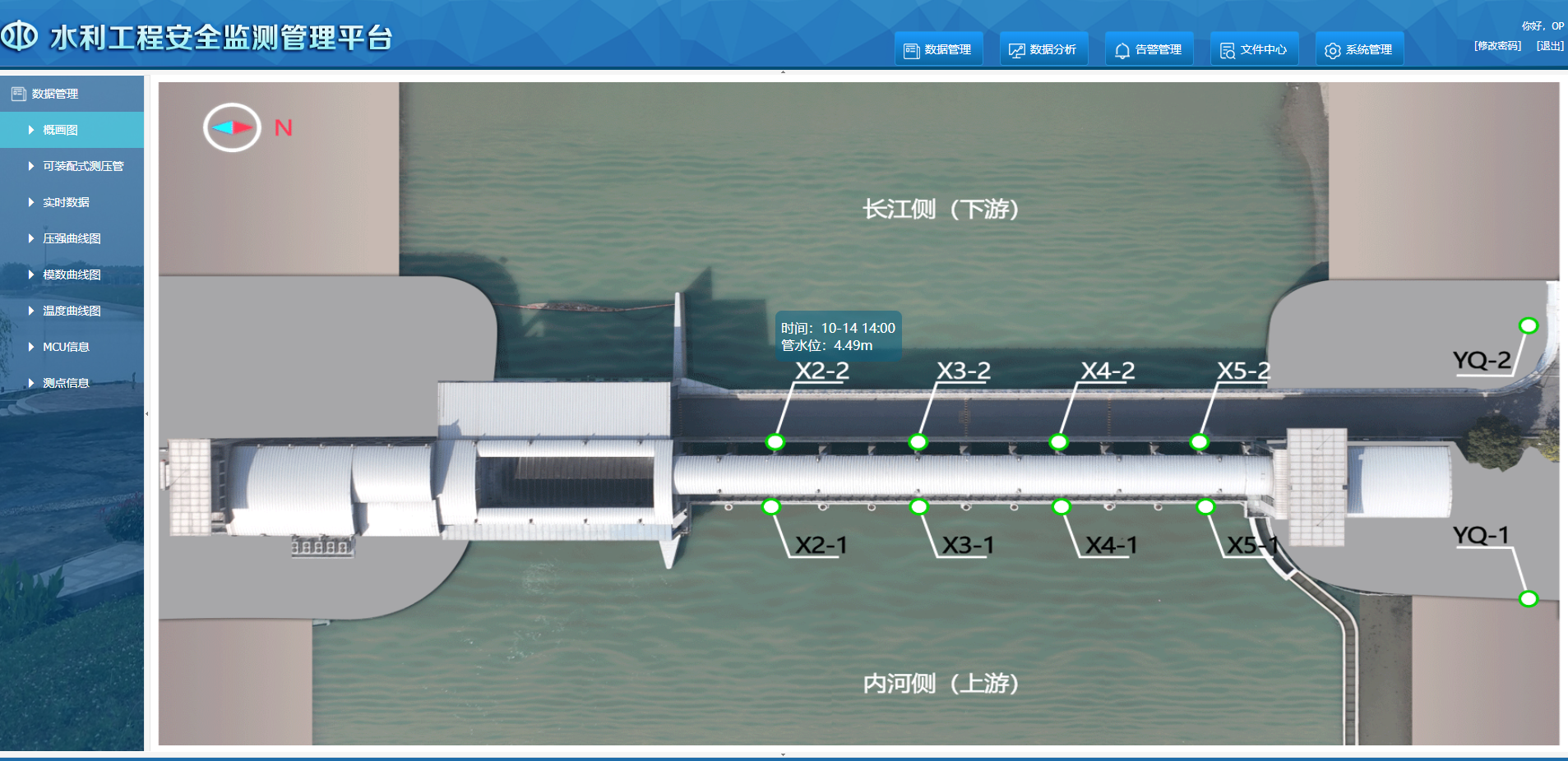Click the X4-1 green monitoring point

1062,507
